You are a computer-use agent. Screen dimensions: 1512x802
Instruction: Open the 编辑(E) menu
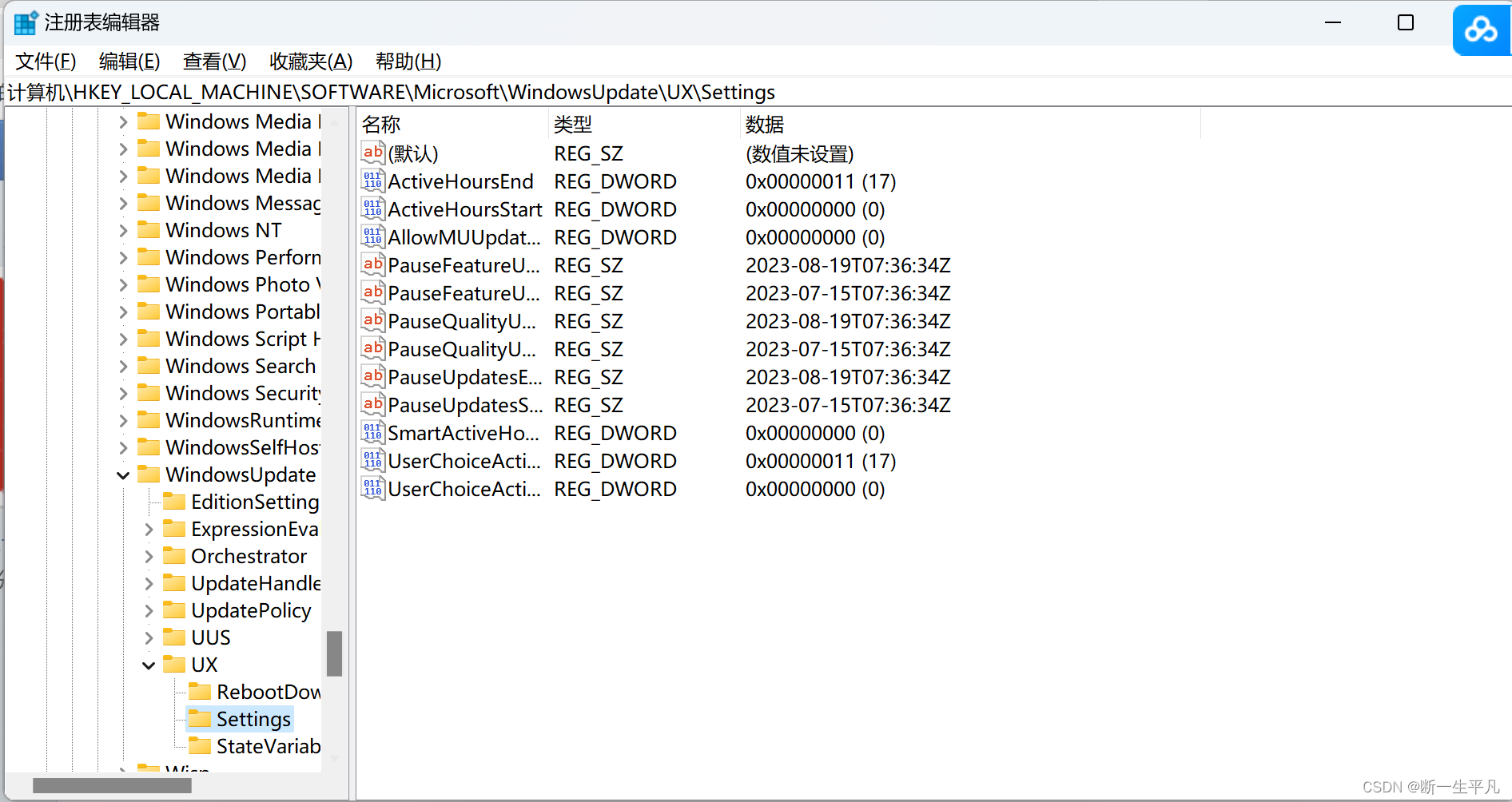[x=129, y=62]
